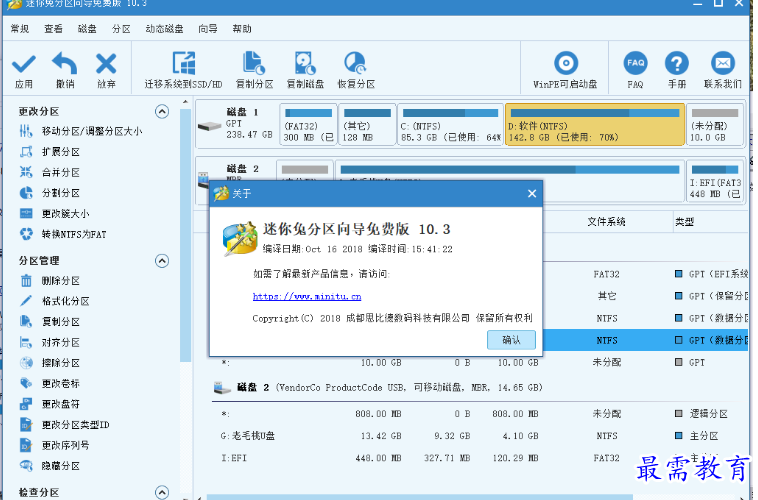The image size is (758, 500).
Task: Click 确认 button in About dialog
Action: coord(511,340)
